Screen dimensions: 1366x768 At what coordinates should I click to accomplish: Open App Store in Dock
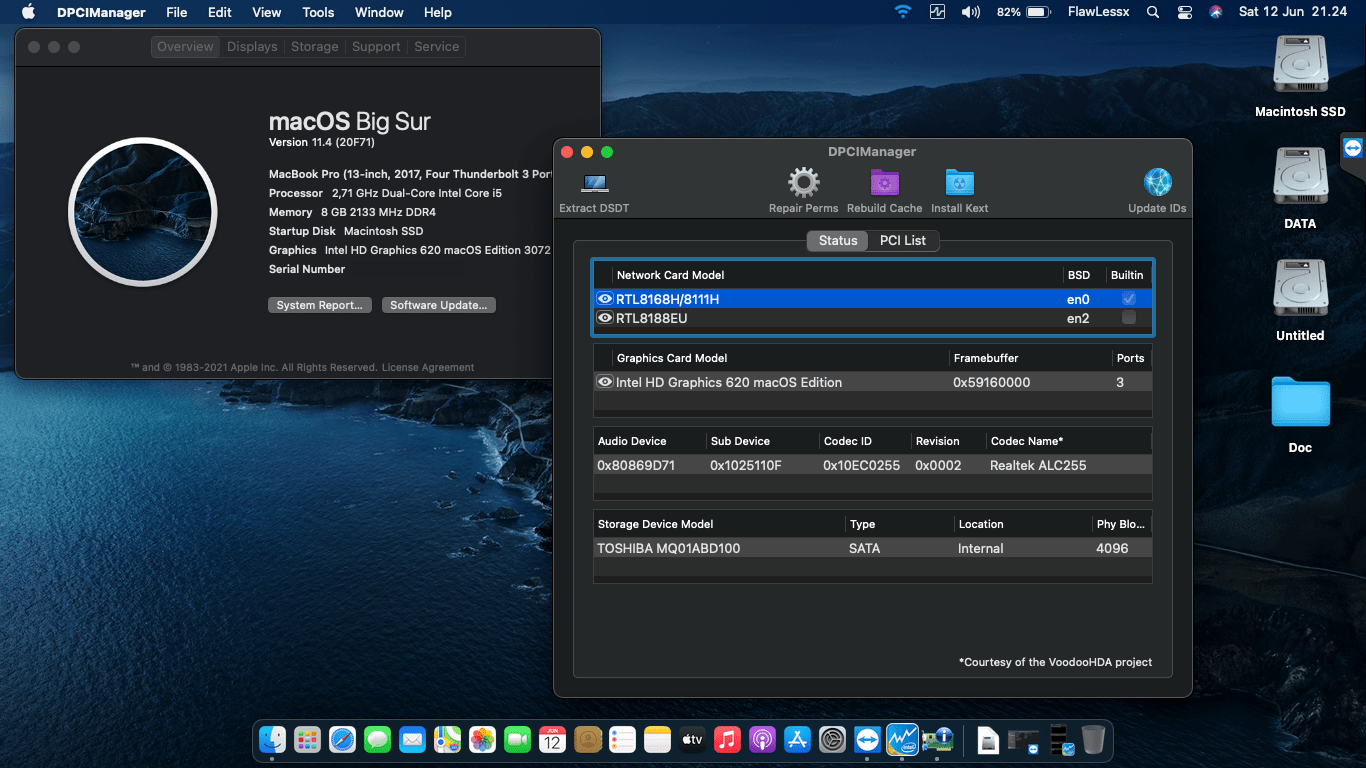(797, 740)
